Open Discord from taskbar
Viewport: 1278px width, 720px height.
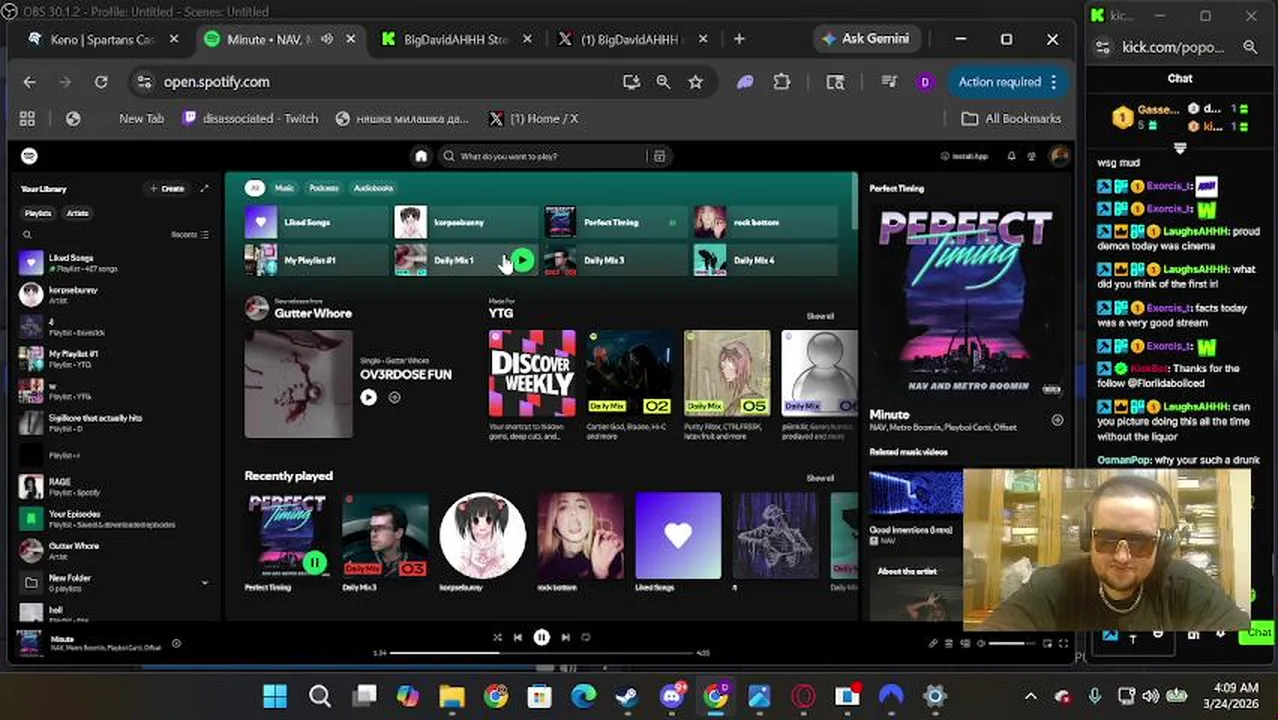[x=672, y=695]
